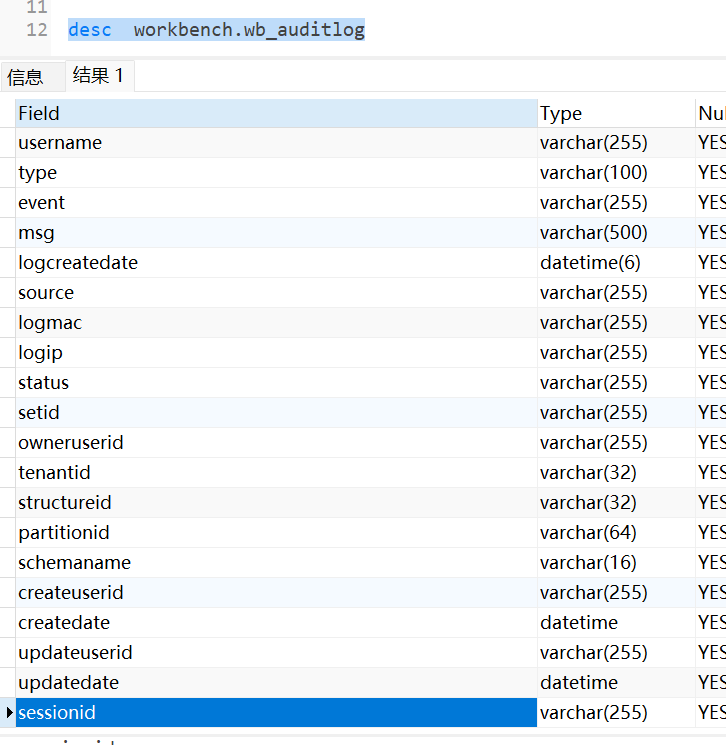The height and width of the screenshot is (745, 726).
Task: Click varchar(255) in the sessionid row
Action: coord(593,713)
